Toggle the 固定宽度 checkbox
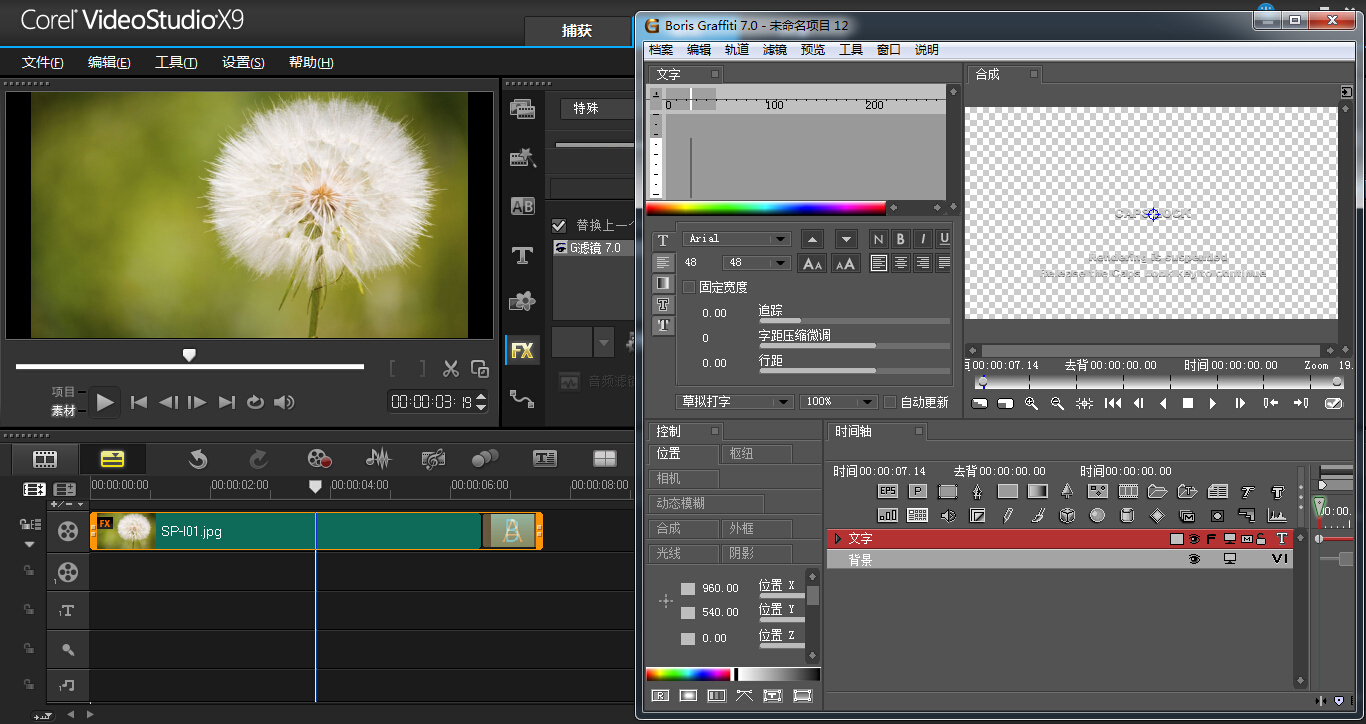This screenshot has width=1366, height=724. pos(689,287)
